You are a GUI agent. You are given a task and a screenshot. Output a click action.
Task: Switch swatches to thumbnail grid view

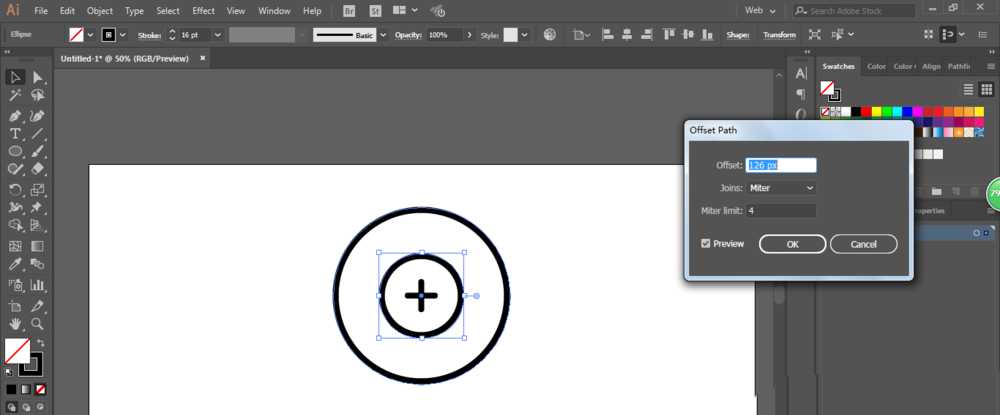[x=986, y=89]
